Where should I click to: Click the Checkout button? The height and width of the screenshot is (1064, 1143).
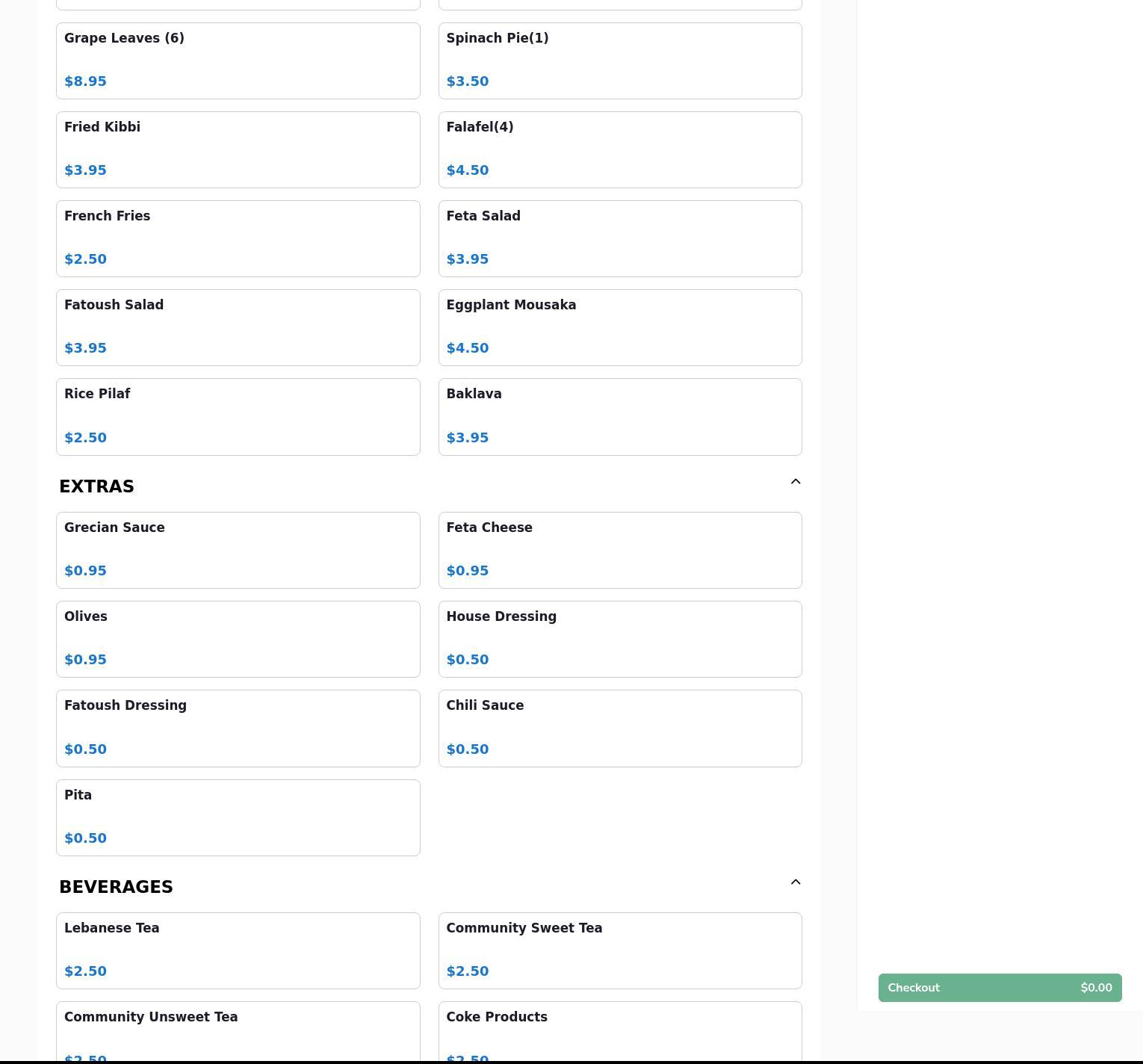click(999, 988)
